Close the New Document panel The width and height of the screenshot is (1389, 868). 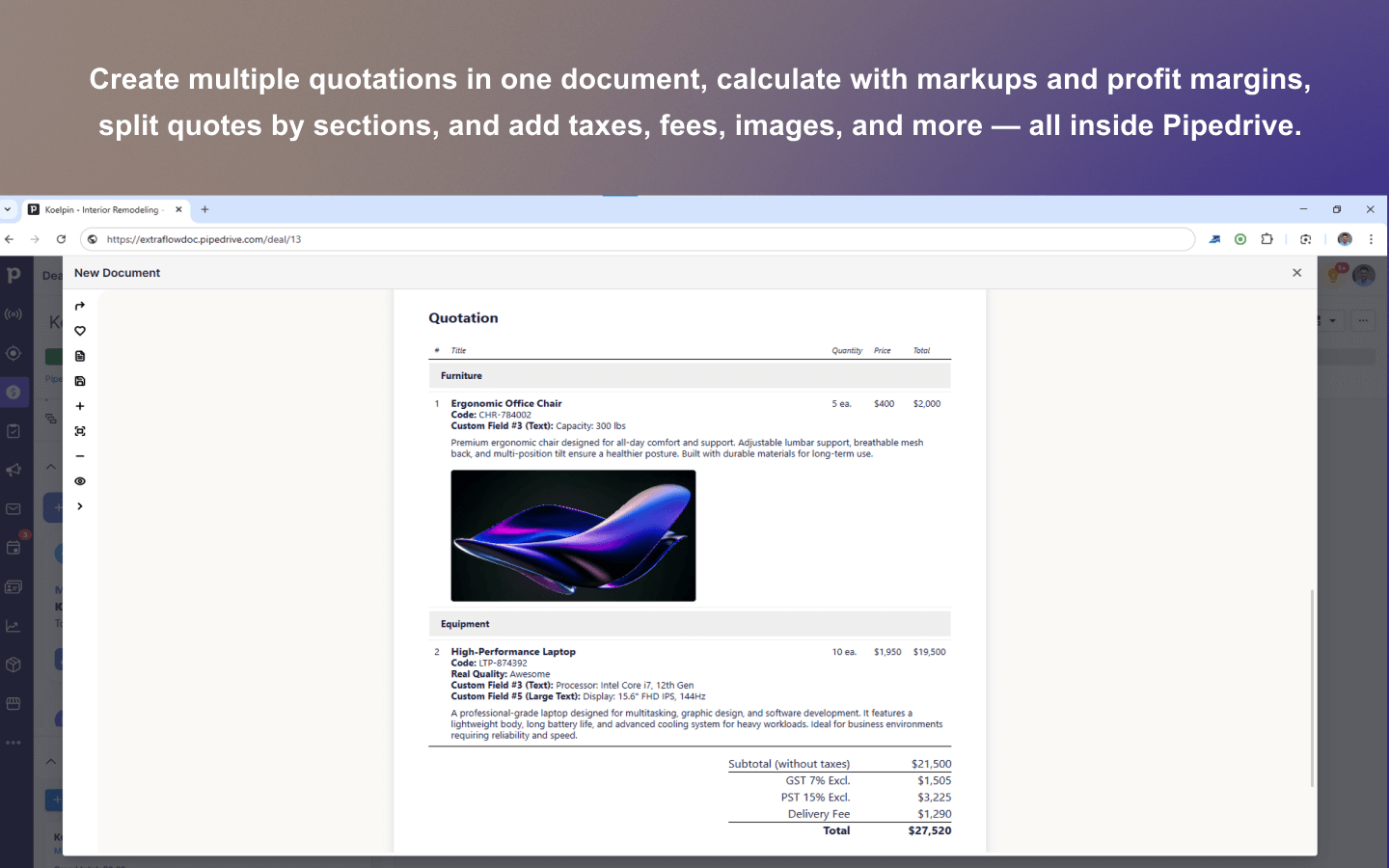click(1296, 272)
